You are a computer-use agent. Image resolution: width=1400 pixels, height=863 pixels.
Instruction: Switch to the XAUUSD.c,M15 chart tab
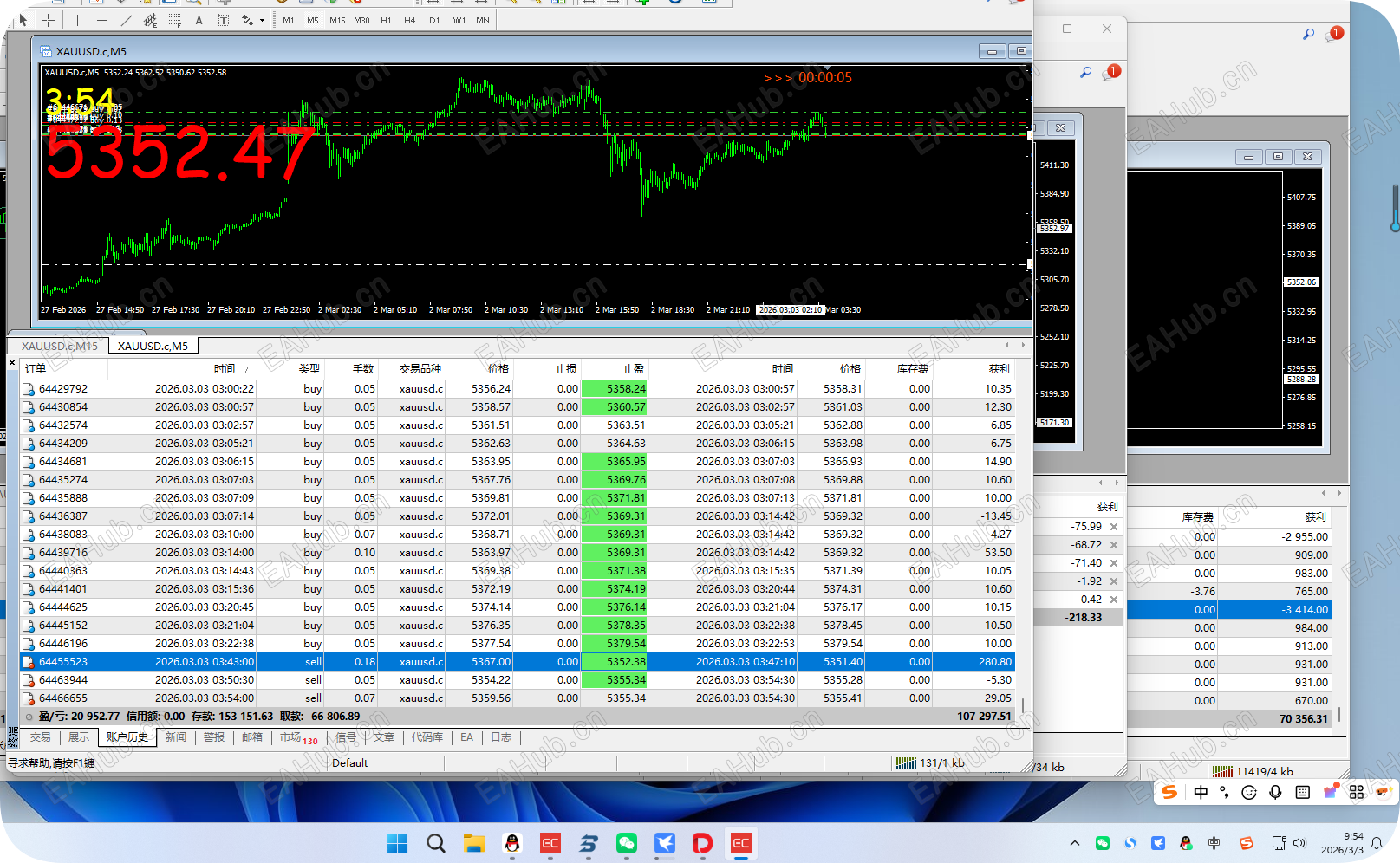pyautogui.click(x=59, y=347)
